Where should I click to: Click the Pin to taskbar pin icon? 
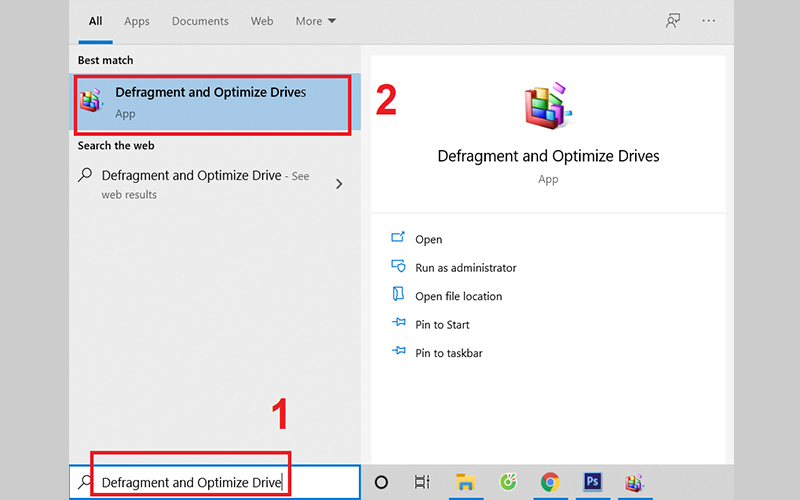[x=398, y=351]
